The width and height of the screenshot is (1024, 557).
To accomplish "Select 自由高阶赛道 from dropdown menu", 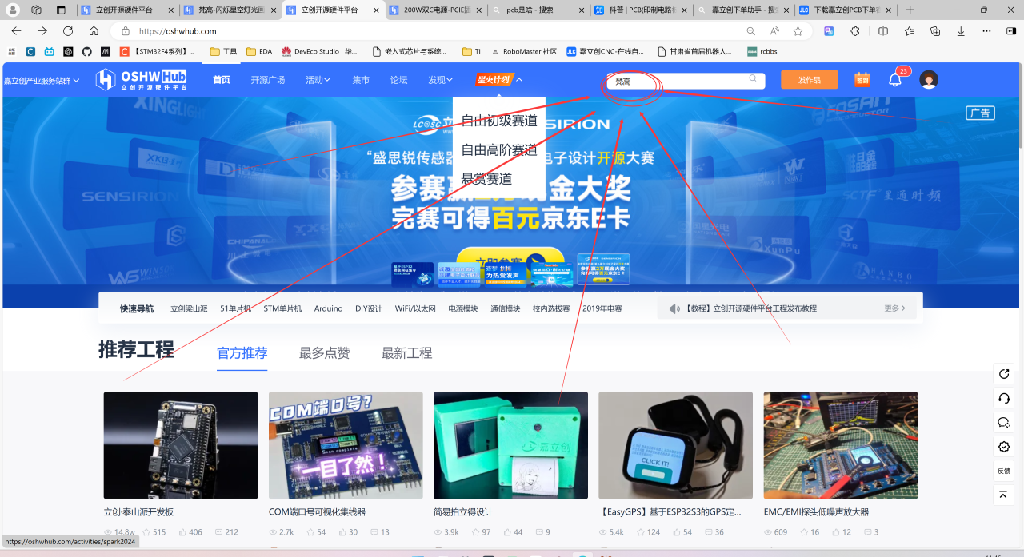I will point(499,150).
